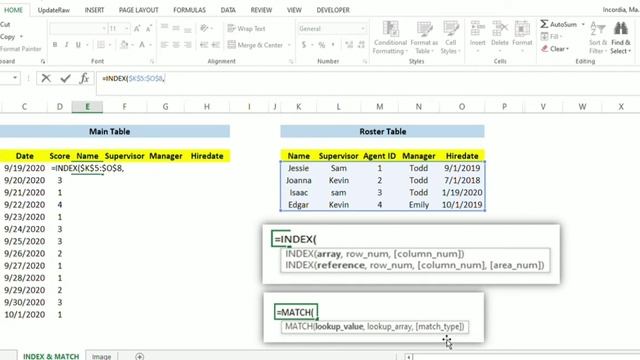Image resolution: width=640 pixels, height=360 pixels.
Task: Cancel formula entry with X icon
Action: point(46,78)
